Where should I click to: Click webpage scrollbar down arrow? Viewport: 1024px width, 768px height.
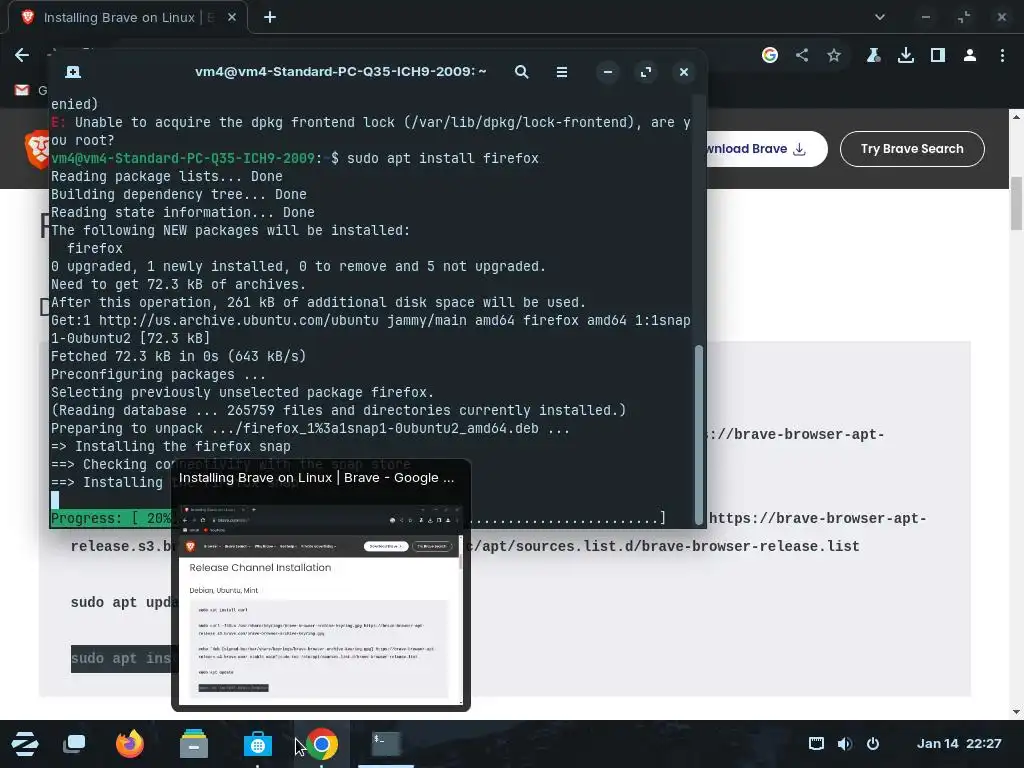1016,712
